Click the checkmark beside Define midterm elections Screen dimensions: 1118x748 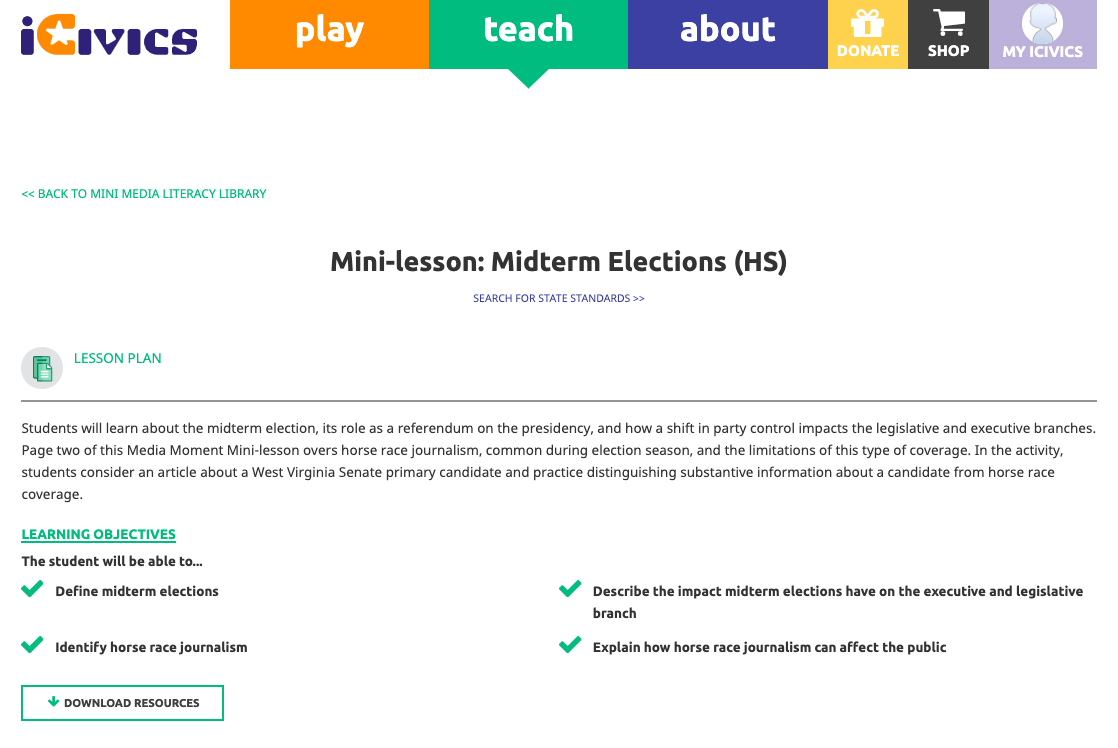point(32,588)
